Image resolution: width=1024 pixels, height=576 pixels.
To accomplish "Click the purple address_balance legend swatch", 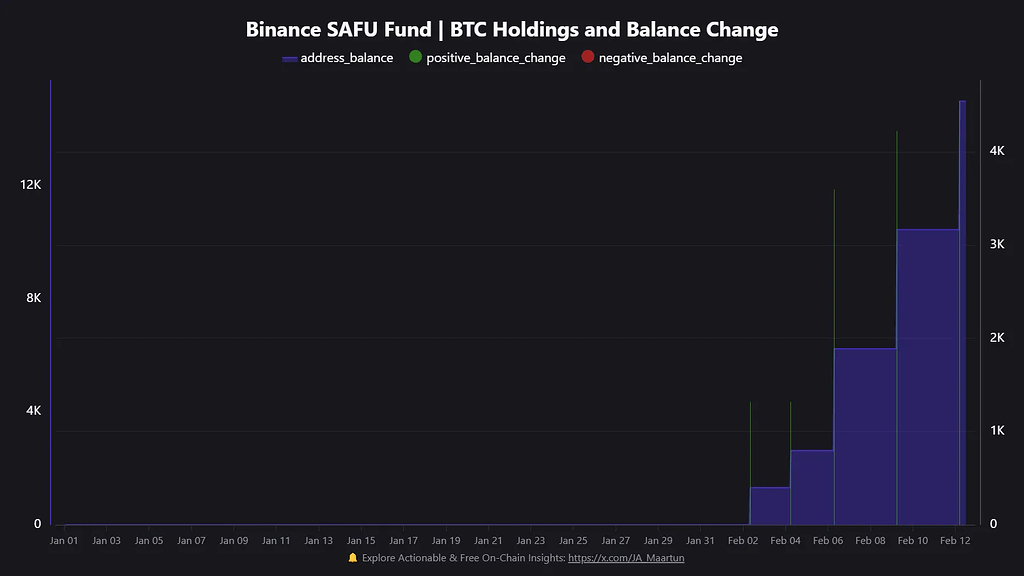I will click(x=289, y=59).
